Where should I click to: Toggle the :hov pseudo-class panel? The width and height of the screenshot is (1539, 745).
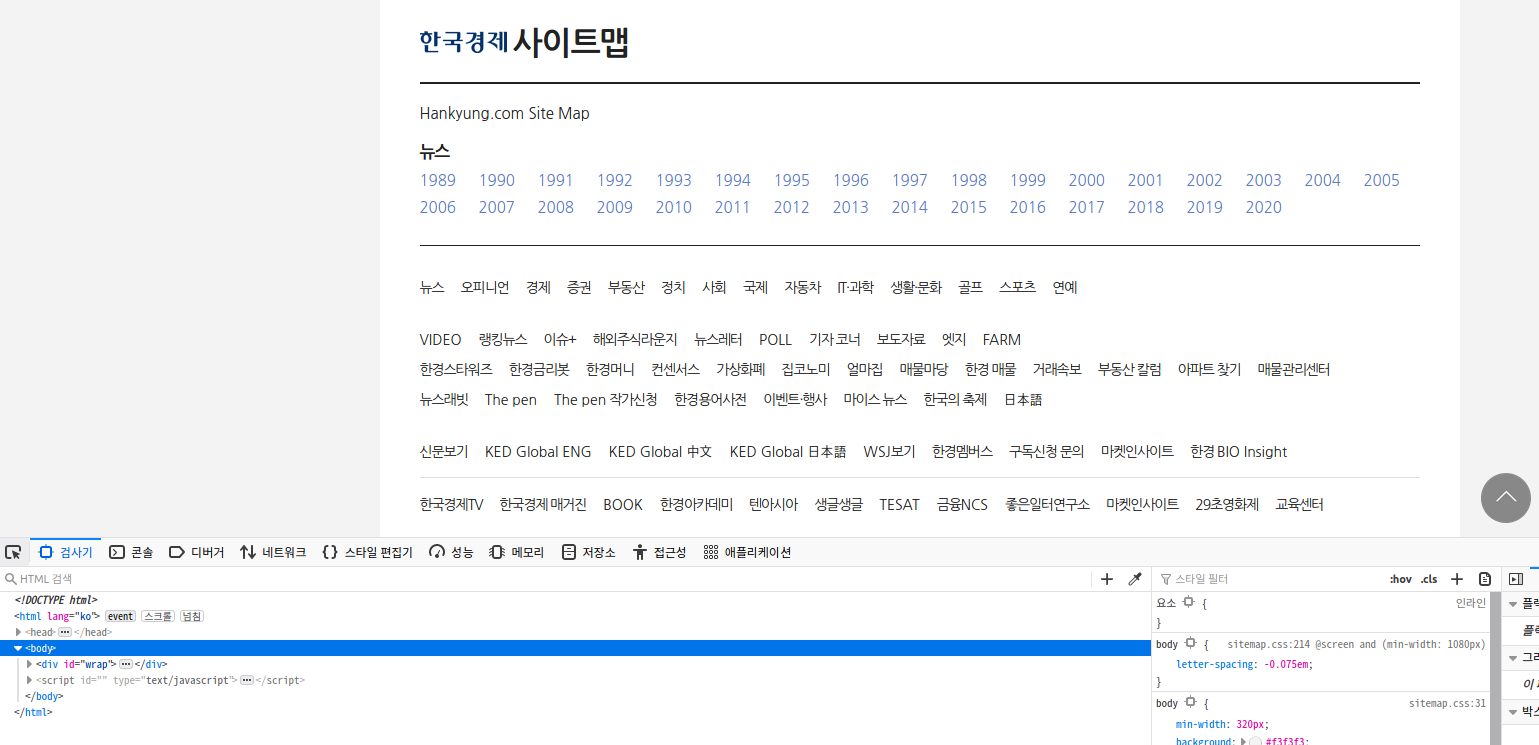pos(1400,579)
